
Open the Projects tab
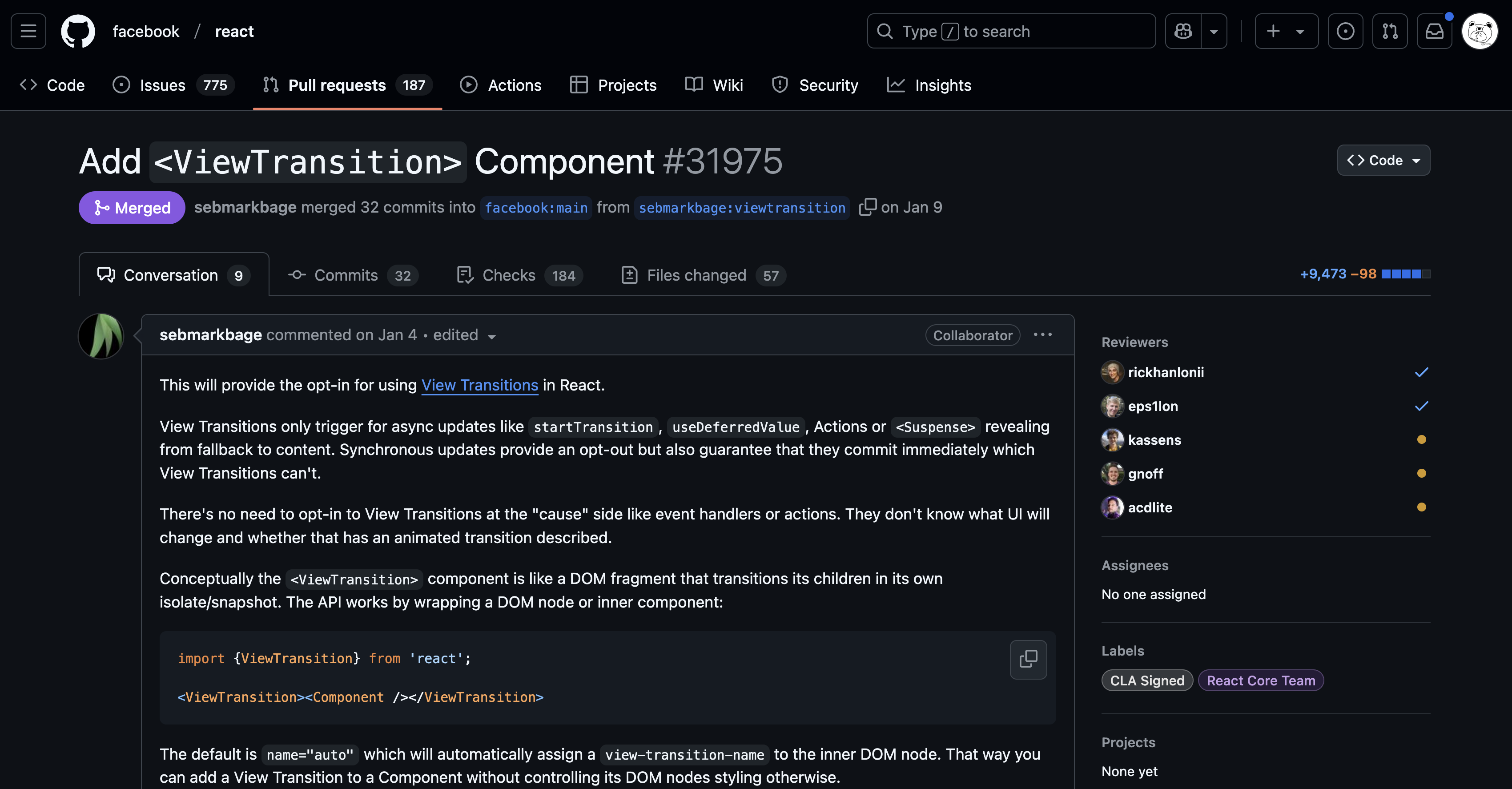(x=613, y=85)
